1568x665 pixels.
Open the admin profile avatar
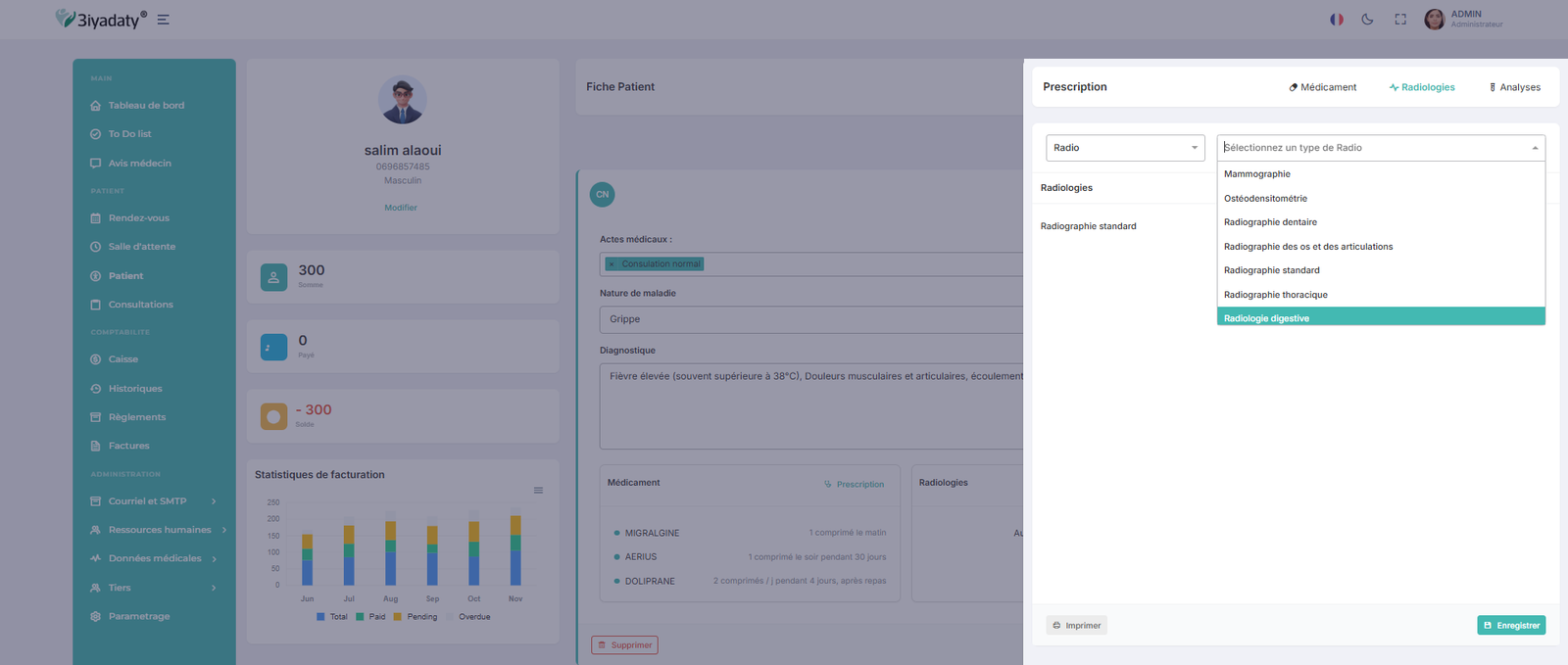click(1434, 20)
